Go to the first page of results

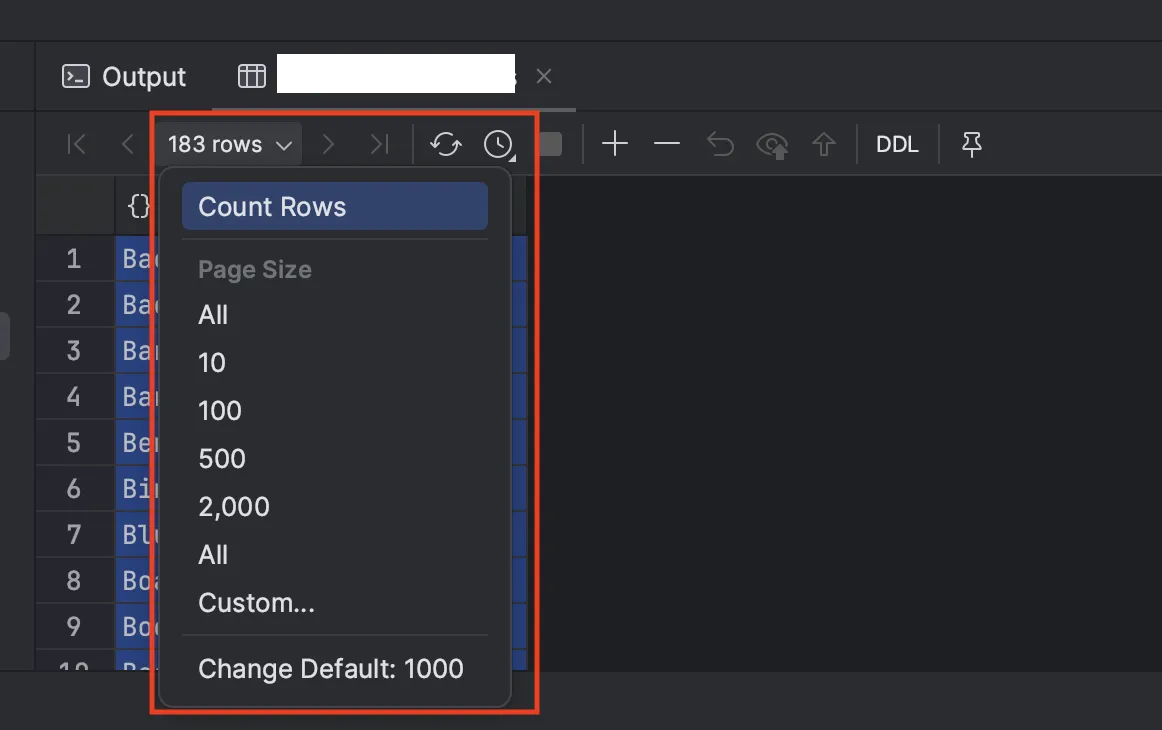pyautogui.click(x=76, y=145)
